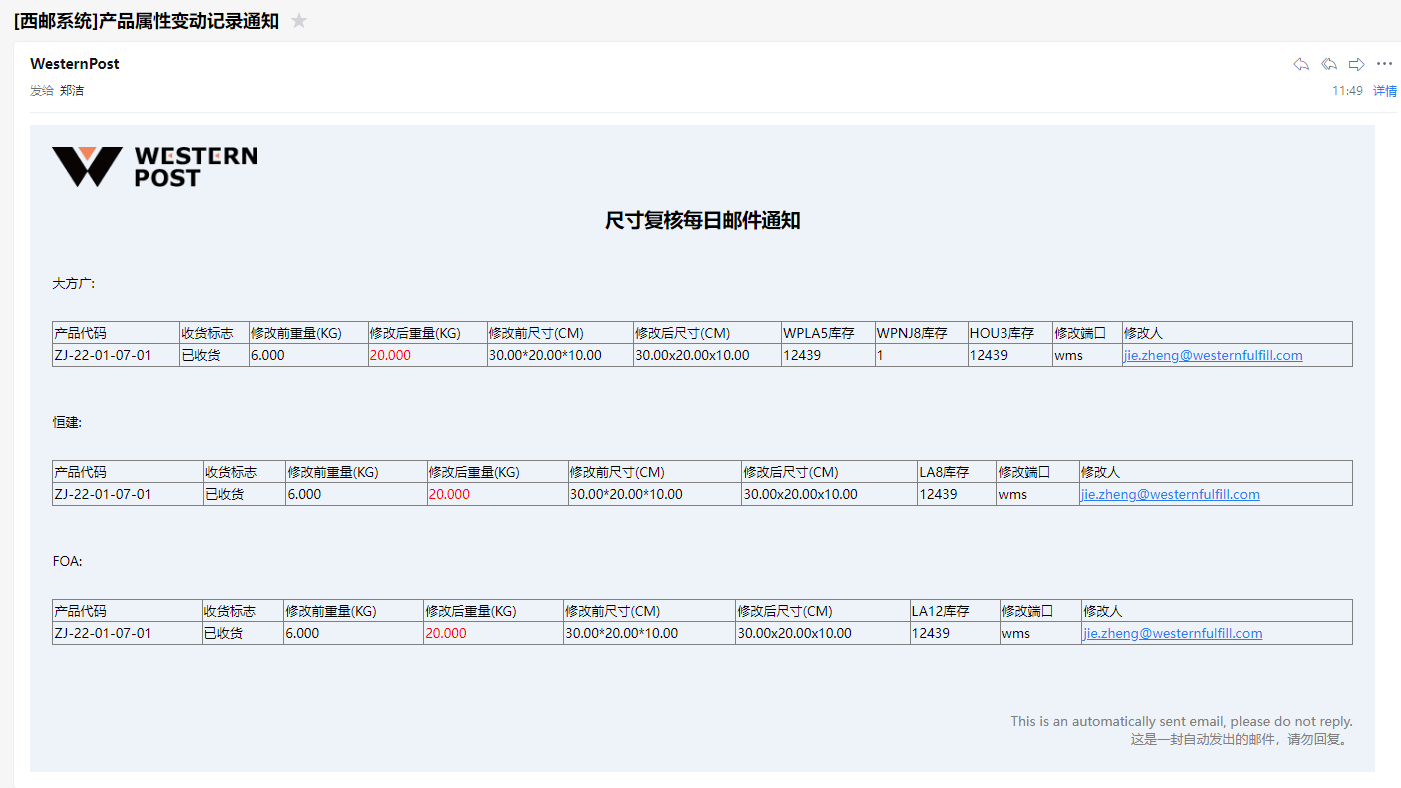The image size is (1401, 788).
Task: Click 已收货 status in 大方广 table
Action: [x=201, y=355]
